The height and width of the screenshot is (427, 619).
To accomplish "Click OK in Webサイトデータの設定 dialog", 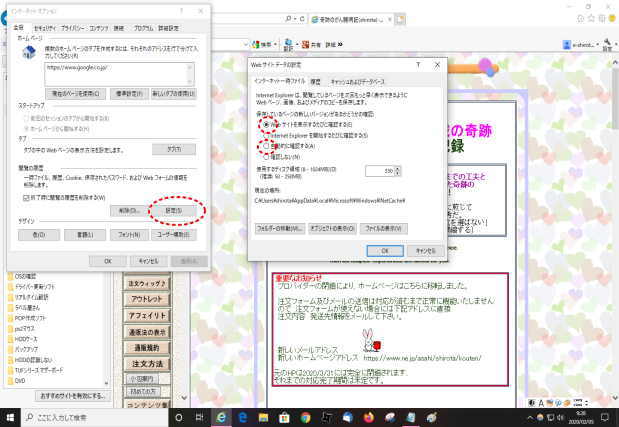I will [x=385, y=251].
